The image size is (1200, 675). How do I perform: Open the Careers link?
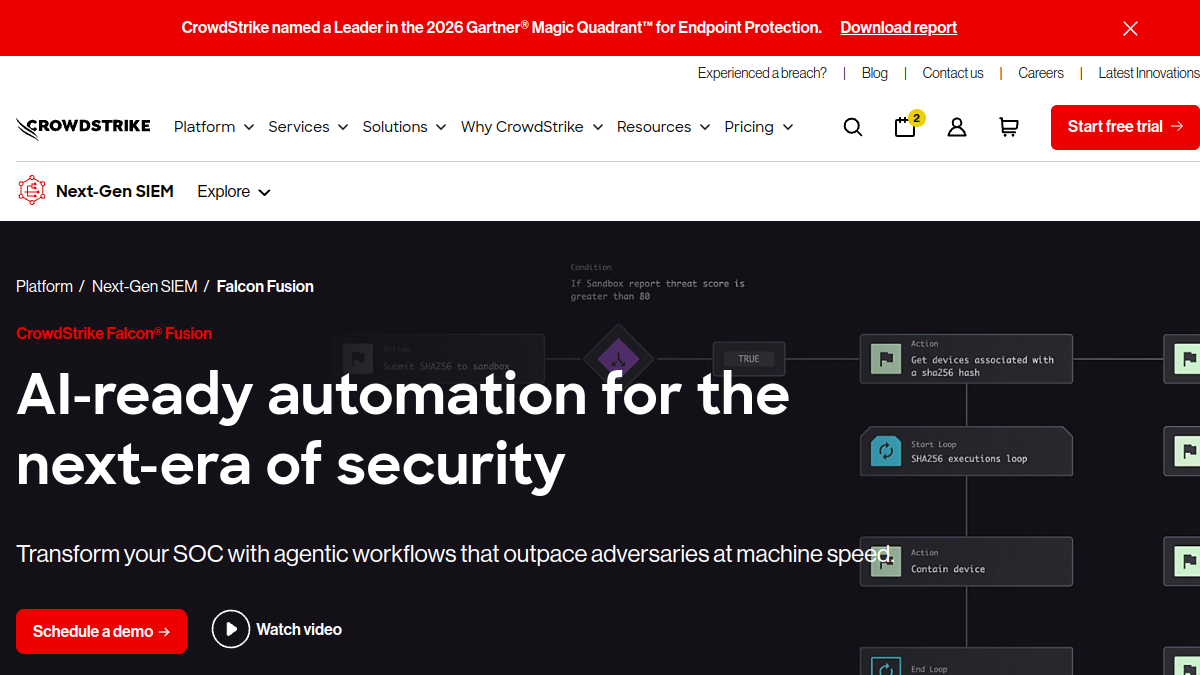(1041, 73)
